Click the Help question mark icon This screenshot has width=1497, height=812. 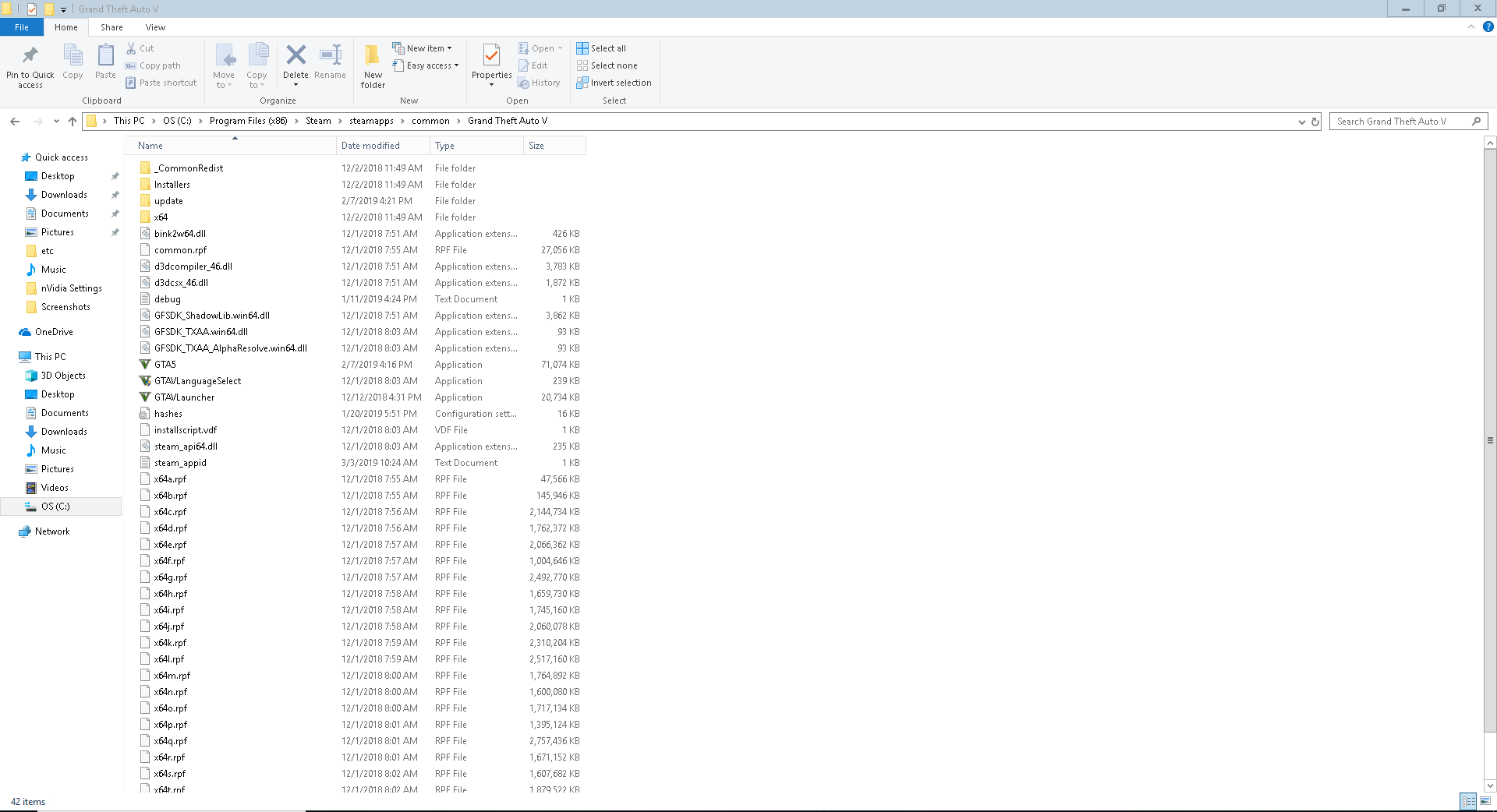(x=1488, y=26)
